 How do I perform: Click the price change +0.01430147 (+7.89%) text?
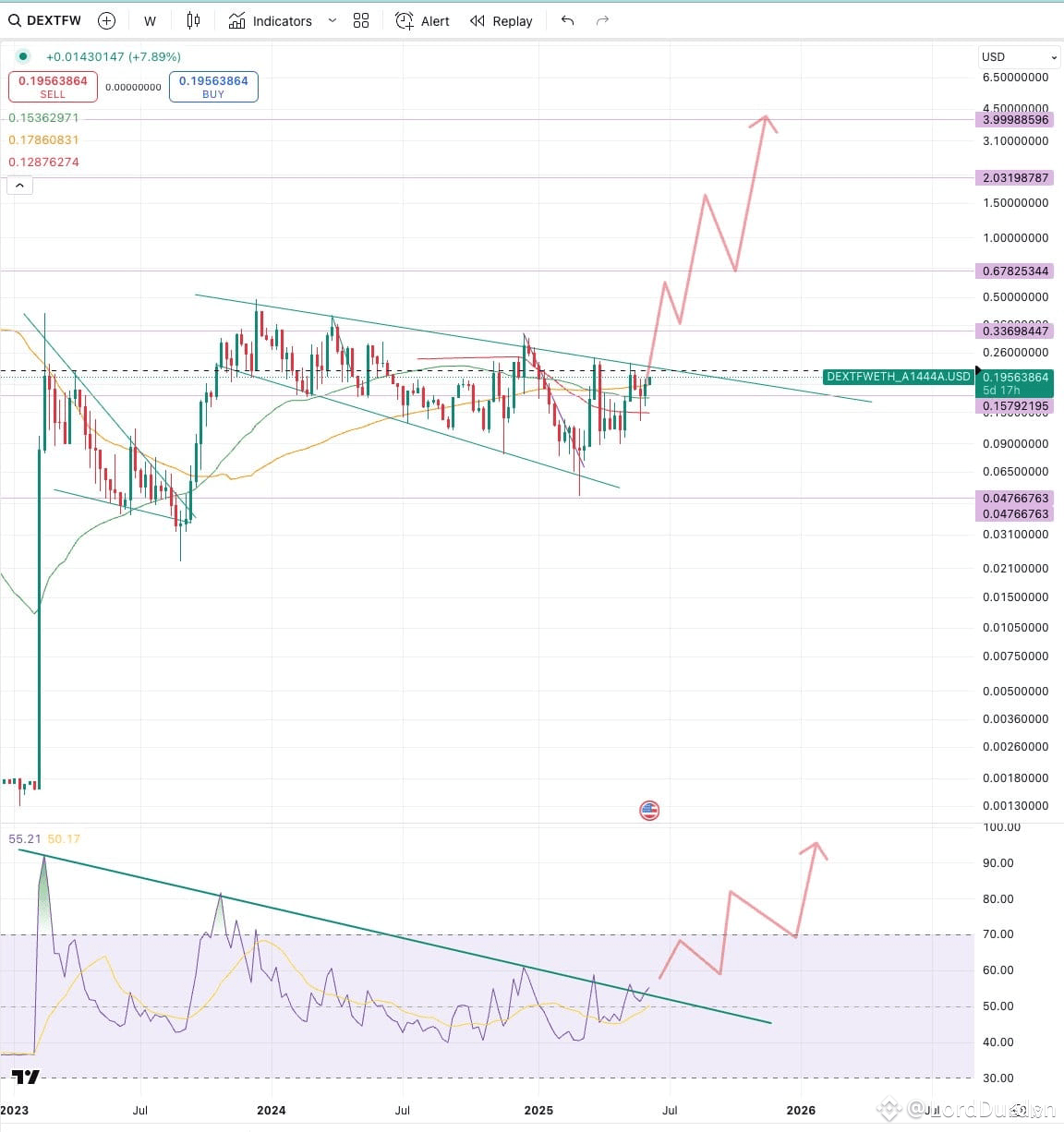coord(114,56)
